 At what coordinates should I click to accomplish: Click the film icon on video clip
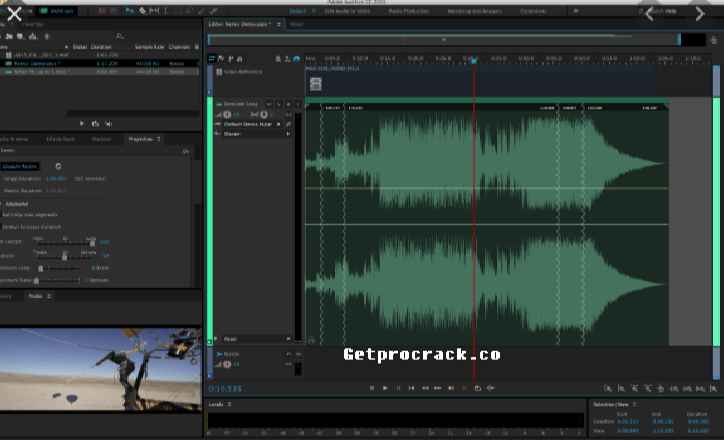point(315,84)
